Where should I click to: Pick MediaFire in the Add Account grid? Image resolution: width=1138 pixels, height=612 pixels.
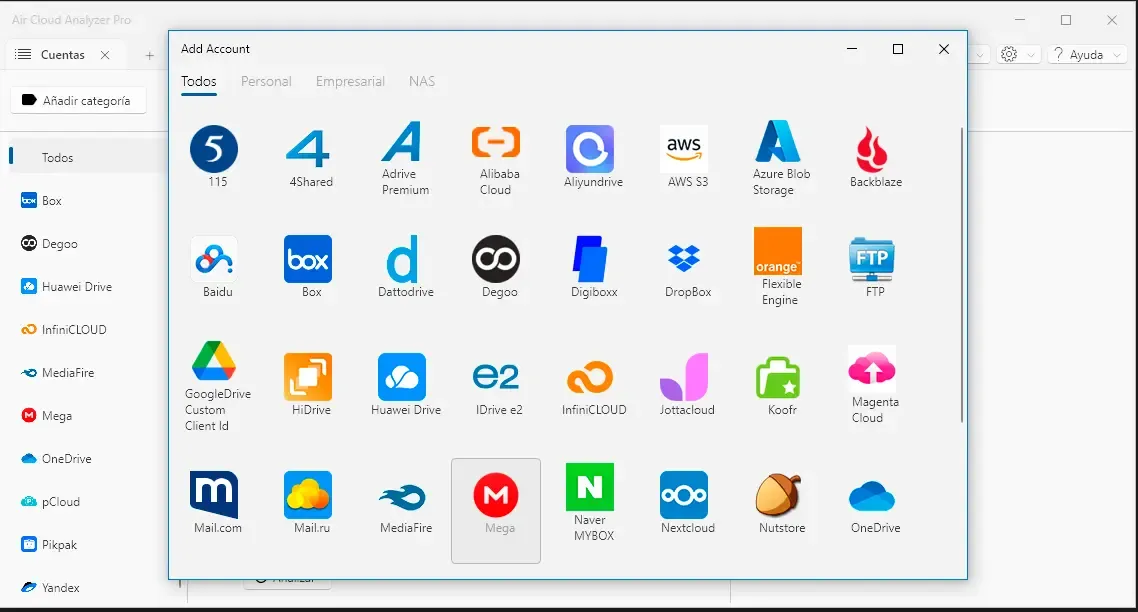click(401, 497)
